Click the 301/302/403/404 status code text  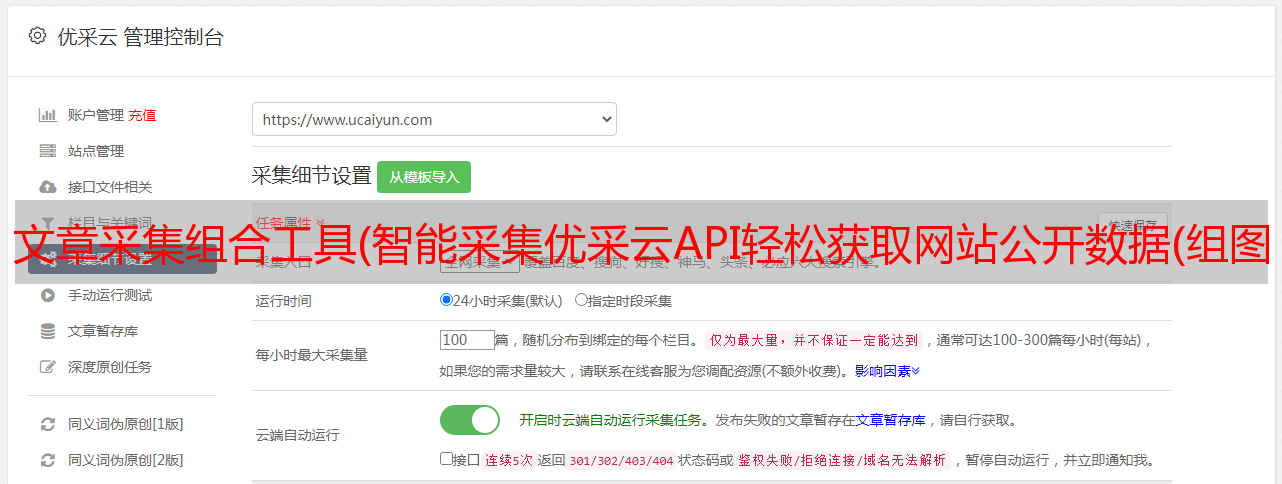click(x=620, y=460)
